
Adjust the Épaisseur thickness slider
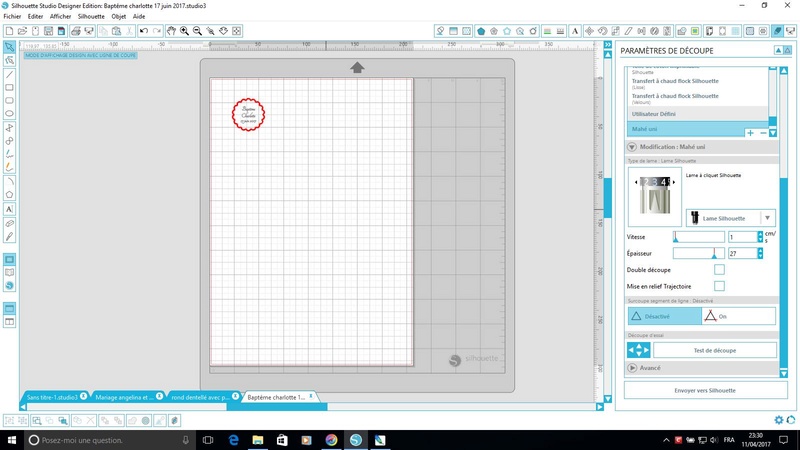pos(698,253)
